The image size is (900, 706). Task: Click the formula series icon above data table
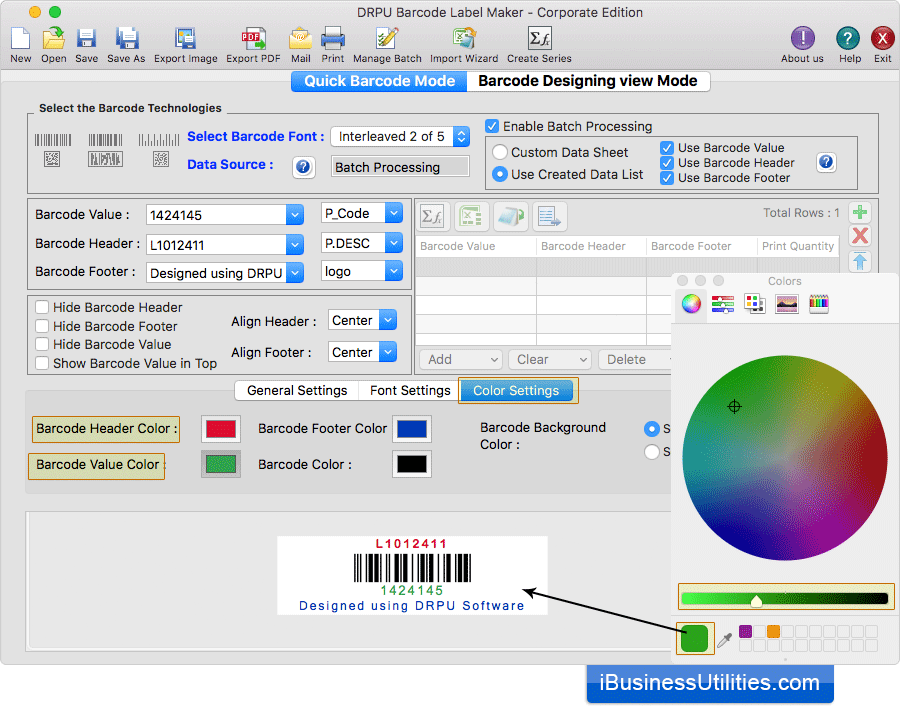coord(432,216)
